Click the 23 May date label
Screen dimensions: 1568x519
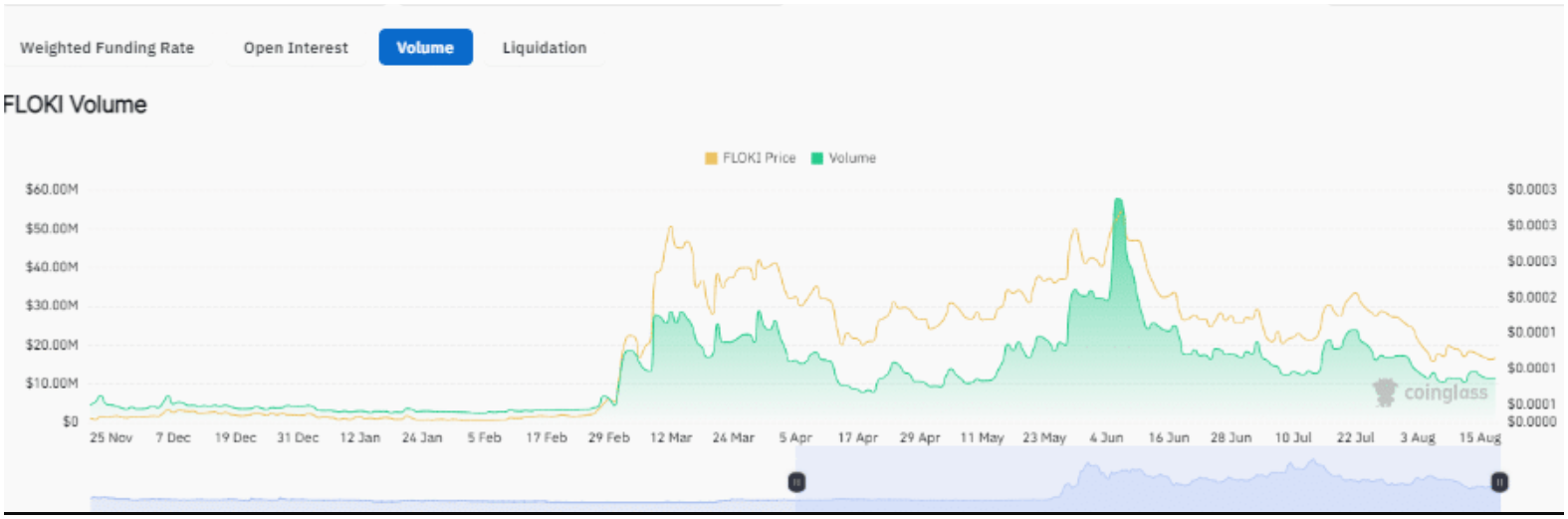click(1044, 437)
